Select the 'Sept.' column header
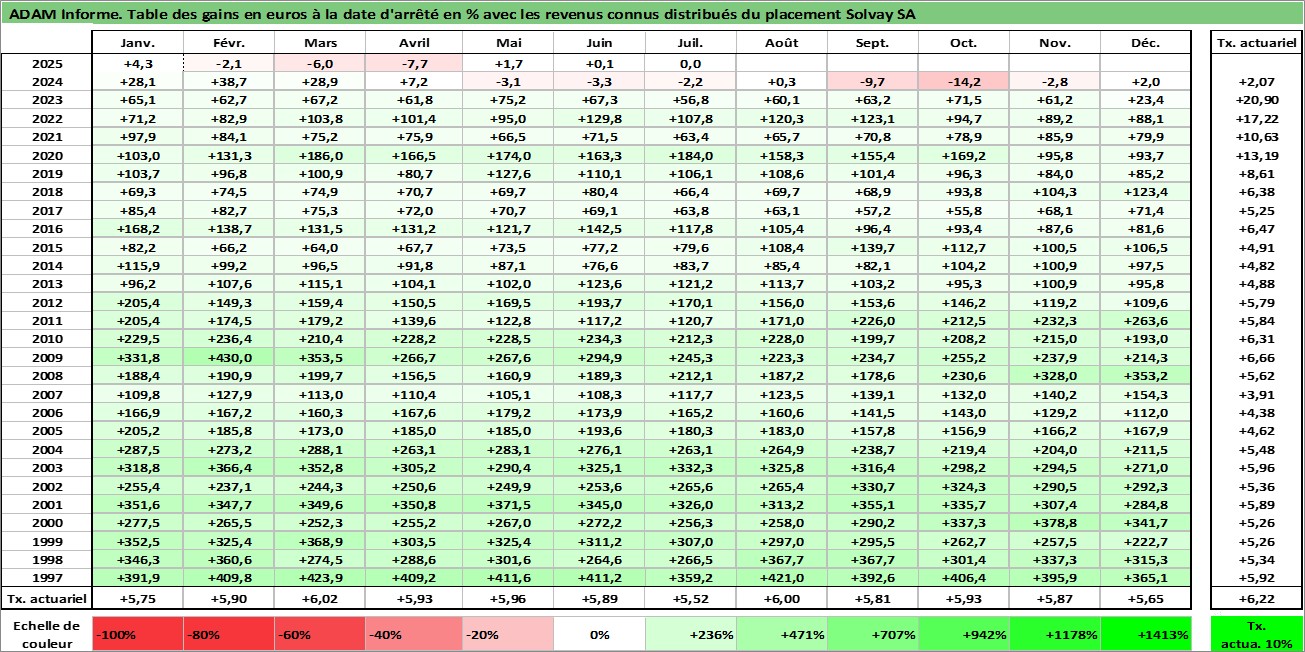 click(x=873, y=44)
